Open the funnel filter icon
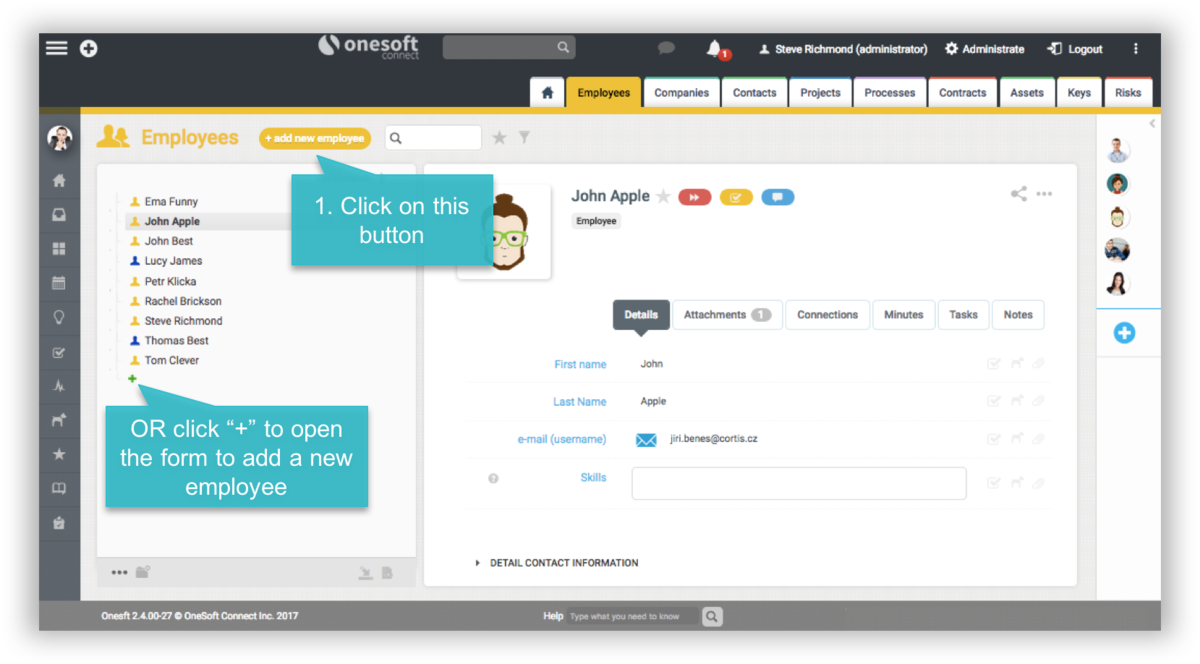 click(524, 138)
